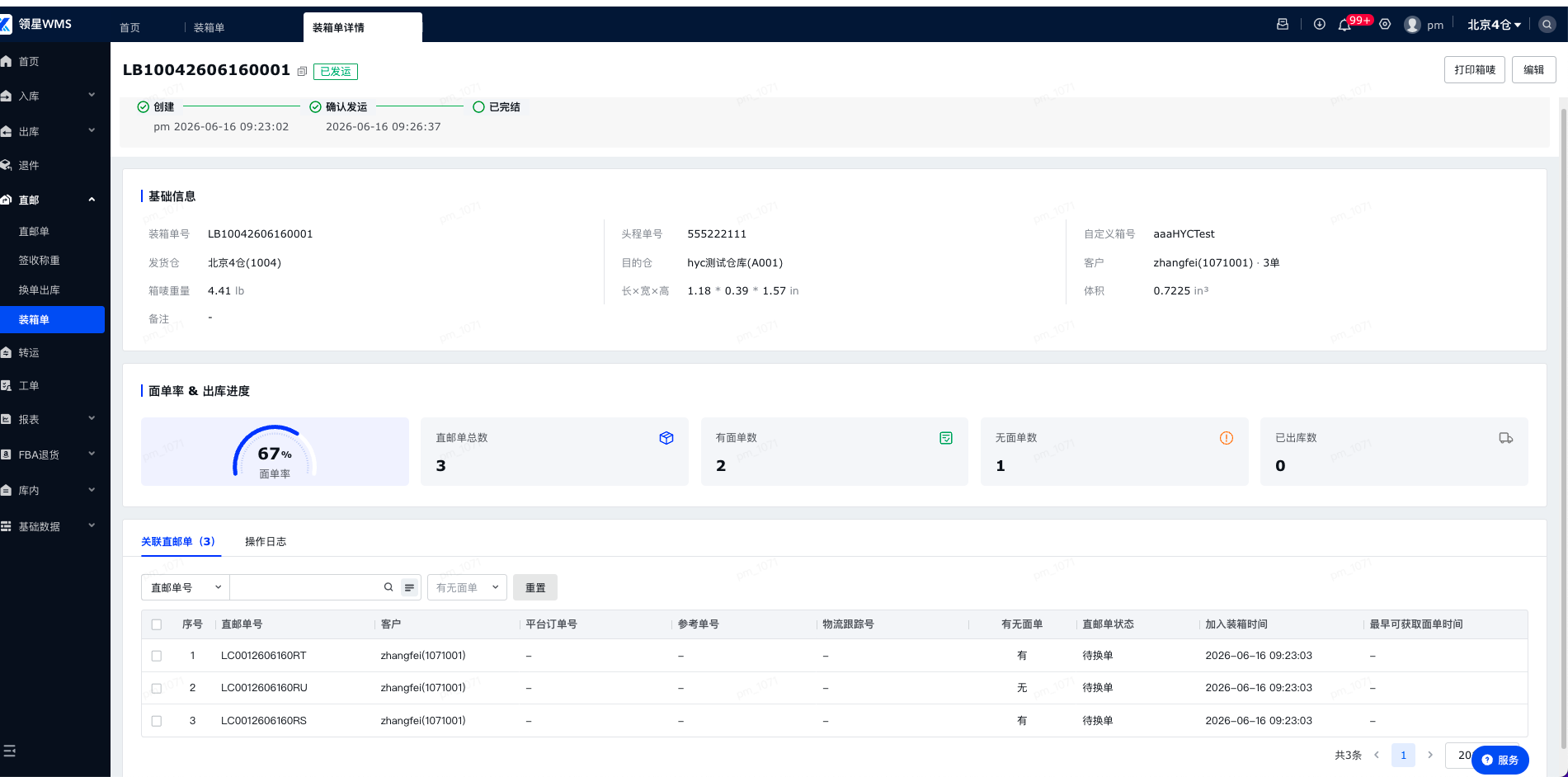Click the vertical page scrollbar
This screenshot has width=1568, height=777.
click(1563, 429)
